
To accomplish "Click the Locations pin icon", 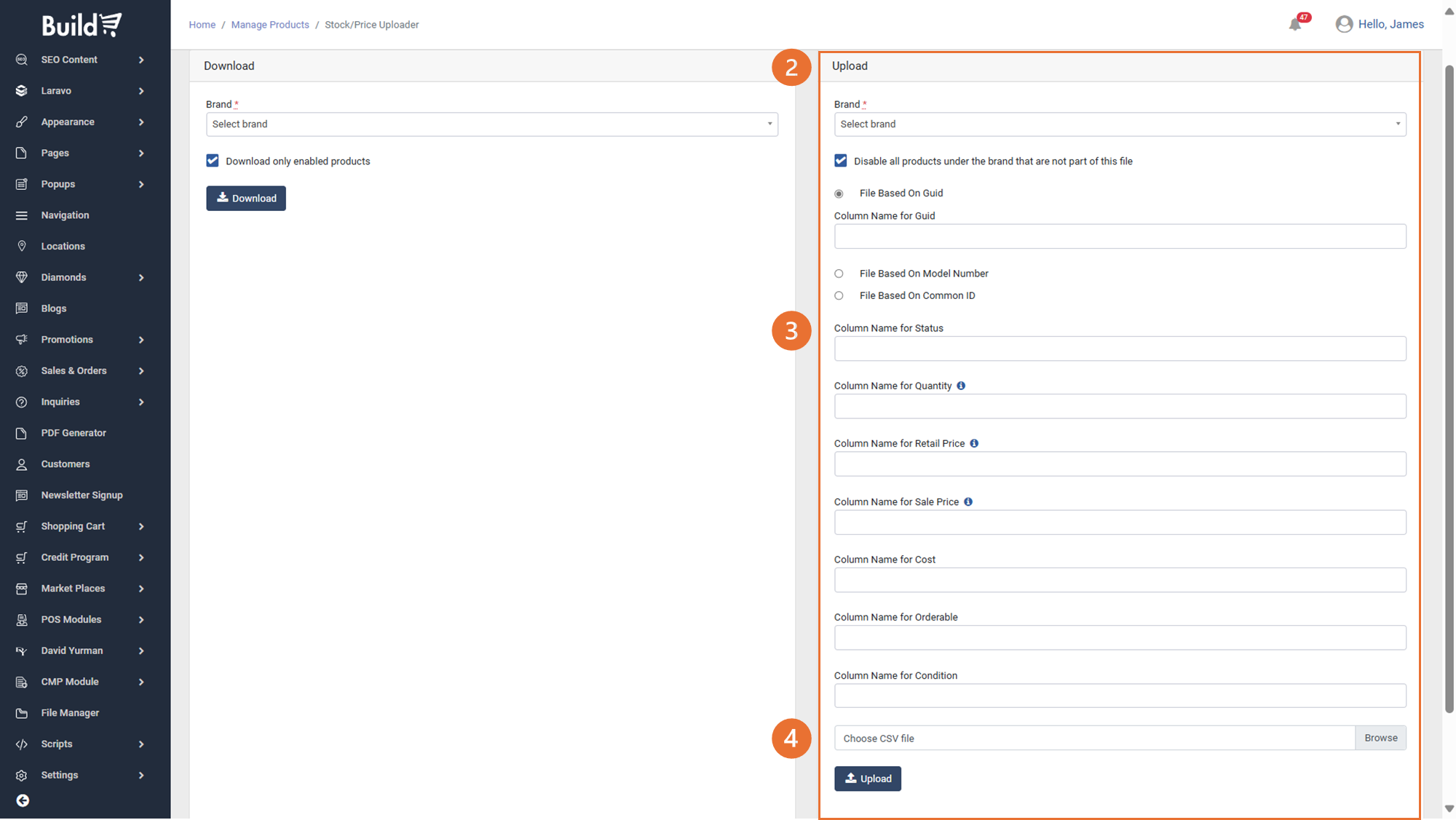I will (x=22, y=246).
